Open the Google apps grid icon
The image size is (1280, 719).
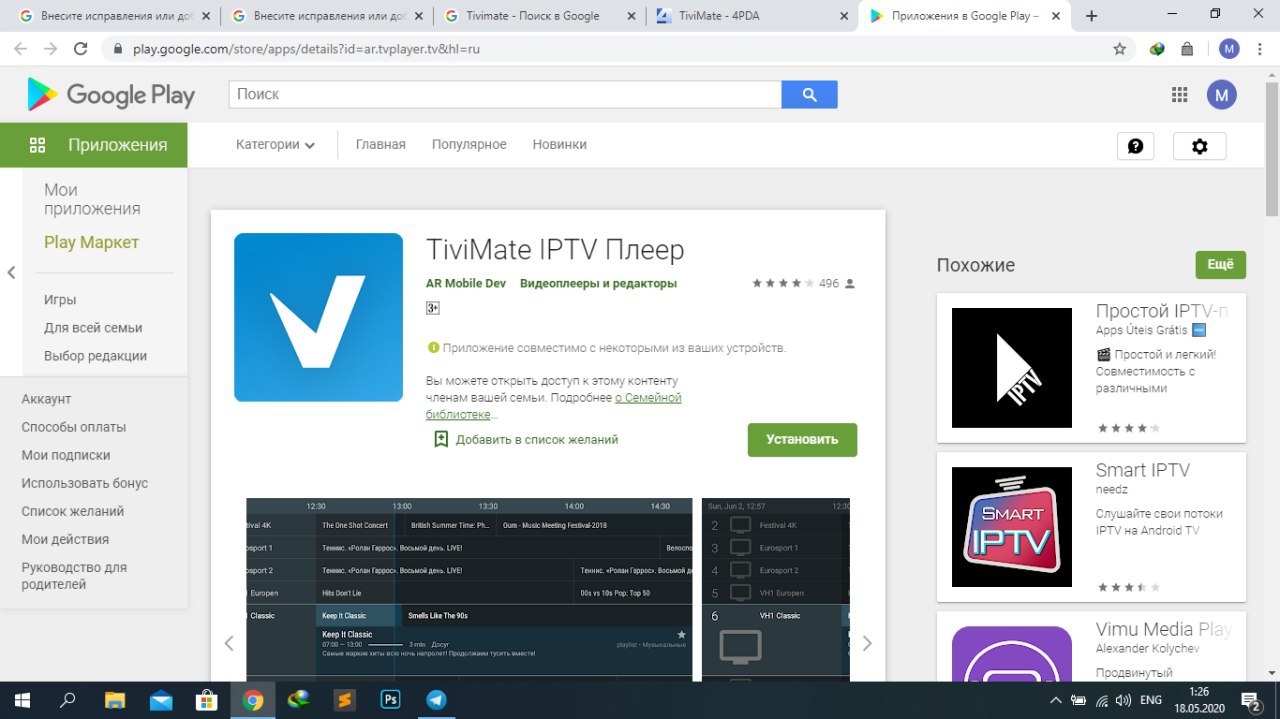(1180, 95)
